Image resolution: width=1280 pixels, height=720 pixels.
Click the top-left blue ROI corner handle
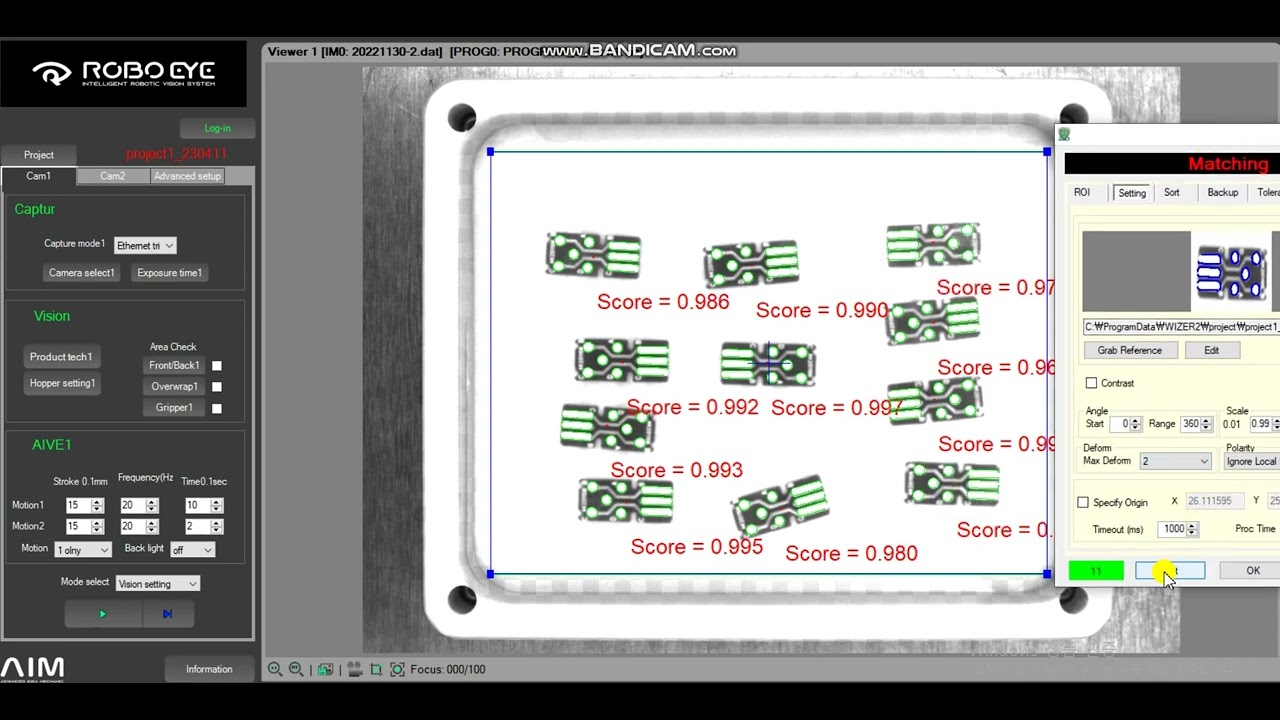[x=490, y=152]
